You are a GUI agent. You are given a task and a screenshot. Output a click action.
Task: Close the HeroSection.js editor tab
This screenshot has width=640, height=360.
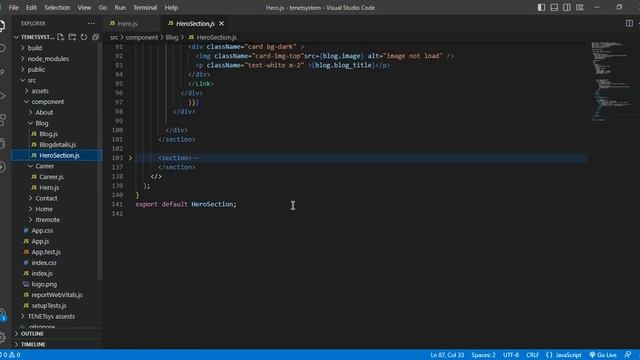tap(221, 24)
